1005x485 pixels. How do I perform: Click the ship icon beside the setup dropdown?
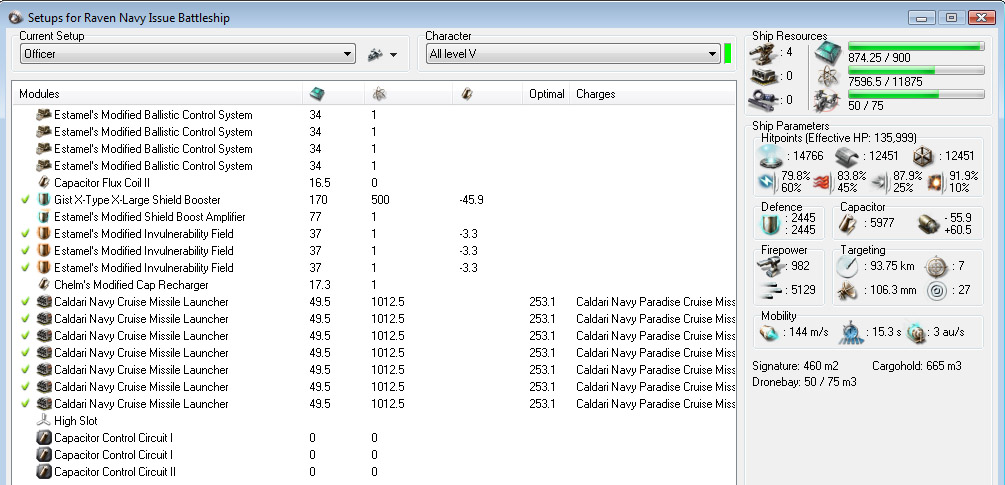click(375, 55)
